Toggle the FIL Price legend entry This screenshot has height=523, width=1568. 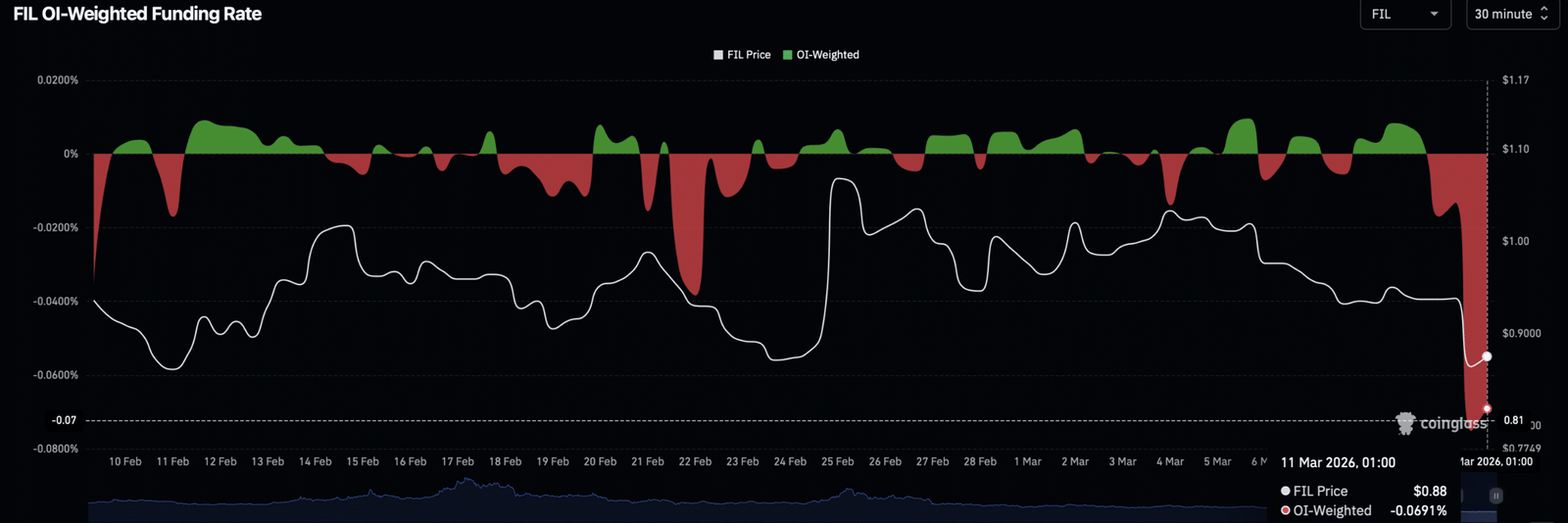pyautogui.click(x=742, y=55)
